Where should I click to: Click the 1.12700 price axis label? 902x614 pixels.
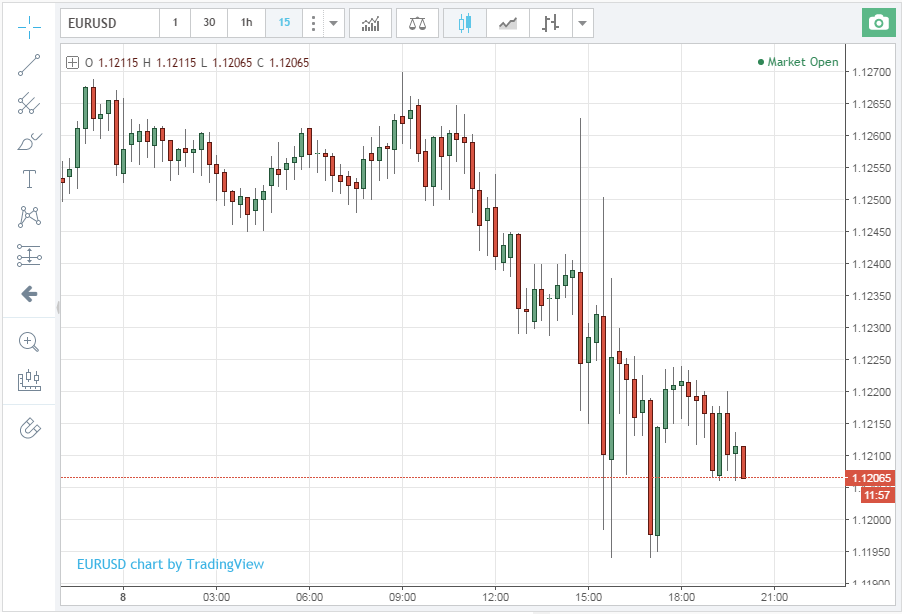point(872,72)
